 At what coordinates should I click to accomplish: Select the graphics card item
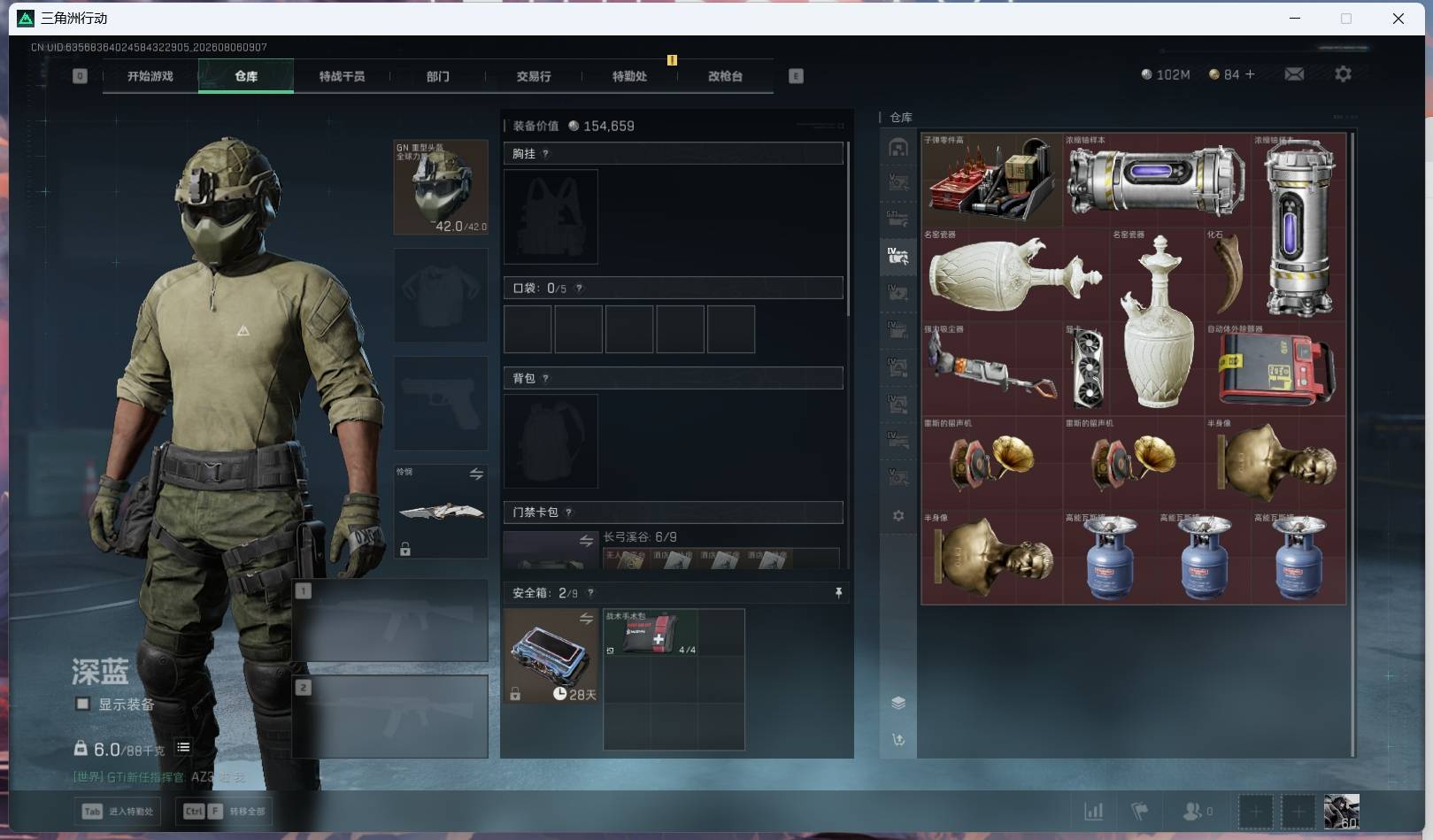[x=1086, y=368]
